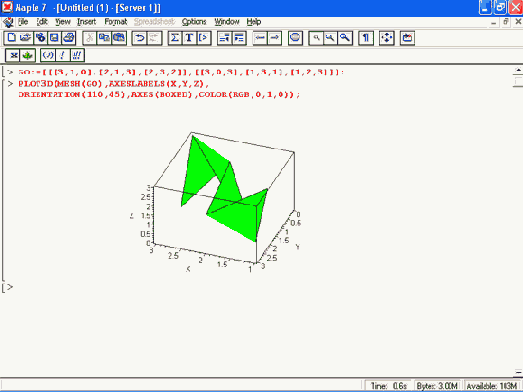Toggle Maple leaf input mode icon
Image resolution: width=523 pixels, height=392 pixels.
(28, 55)
